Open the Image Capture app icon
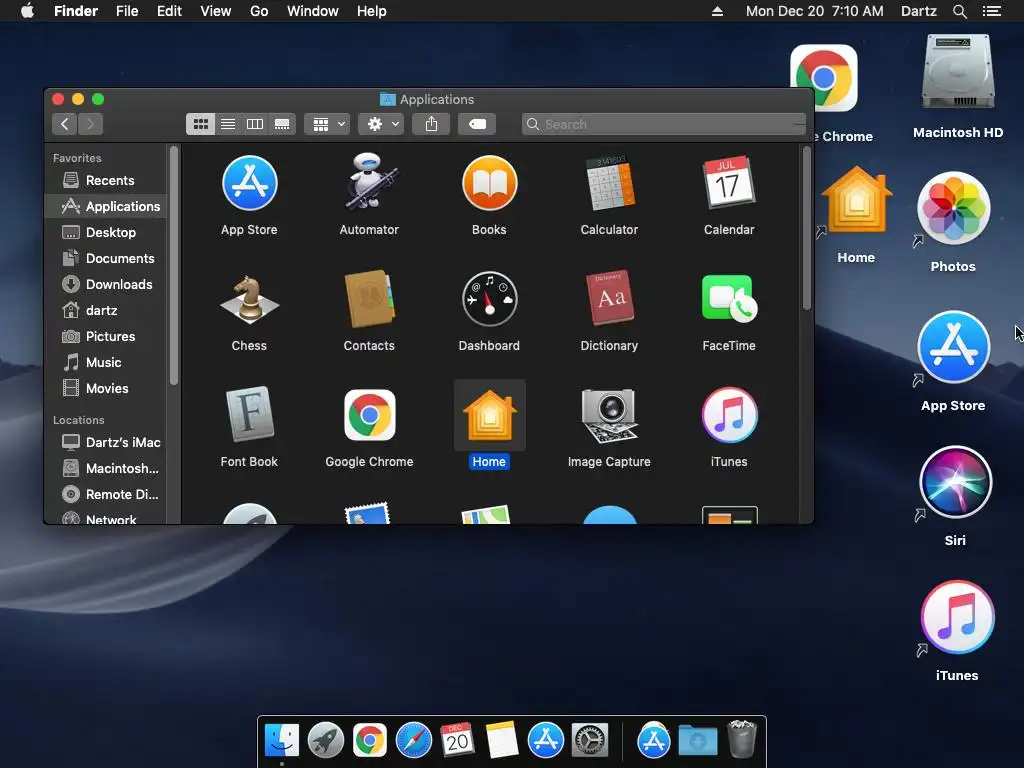The width and height of the screenshot is (1024, 768). [609, 415]
